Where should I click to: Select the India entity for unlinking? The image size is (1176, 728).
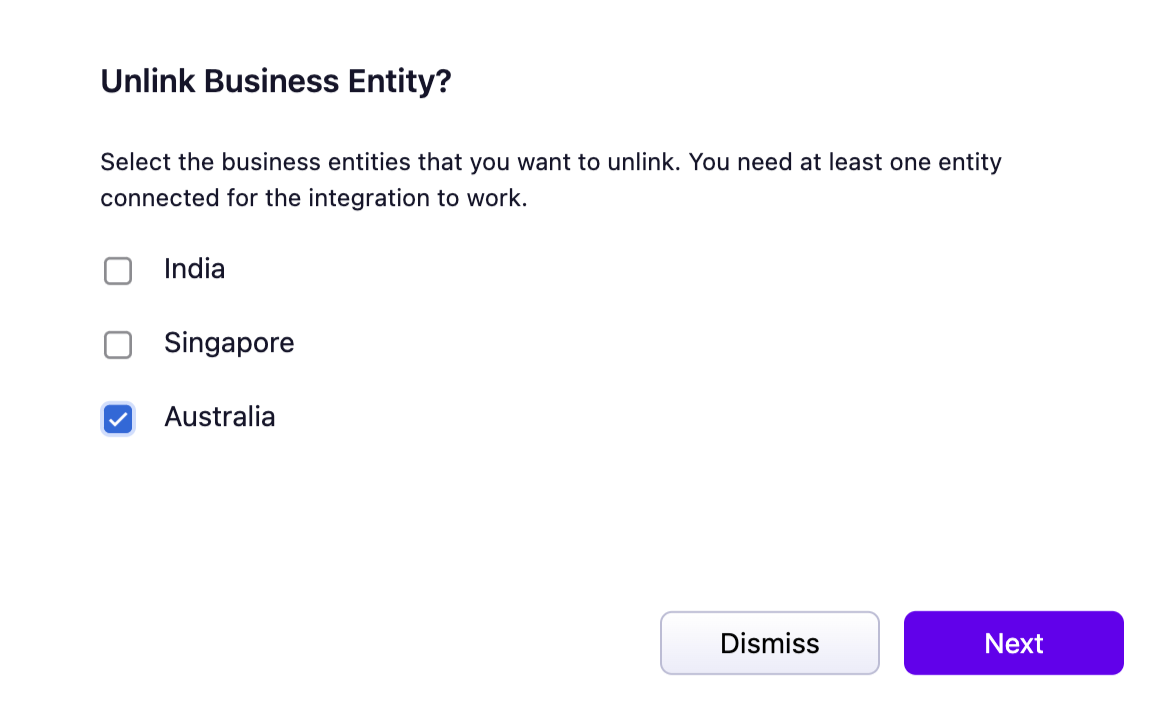tap(118, 271)
